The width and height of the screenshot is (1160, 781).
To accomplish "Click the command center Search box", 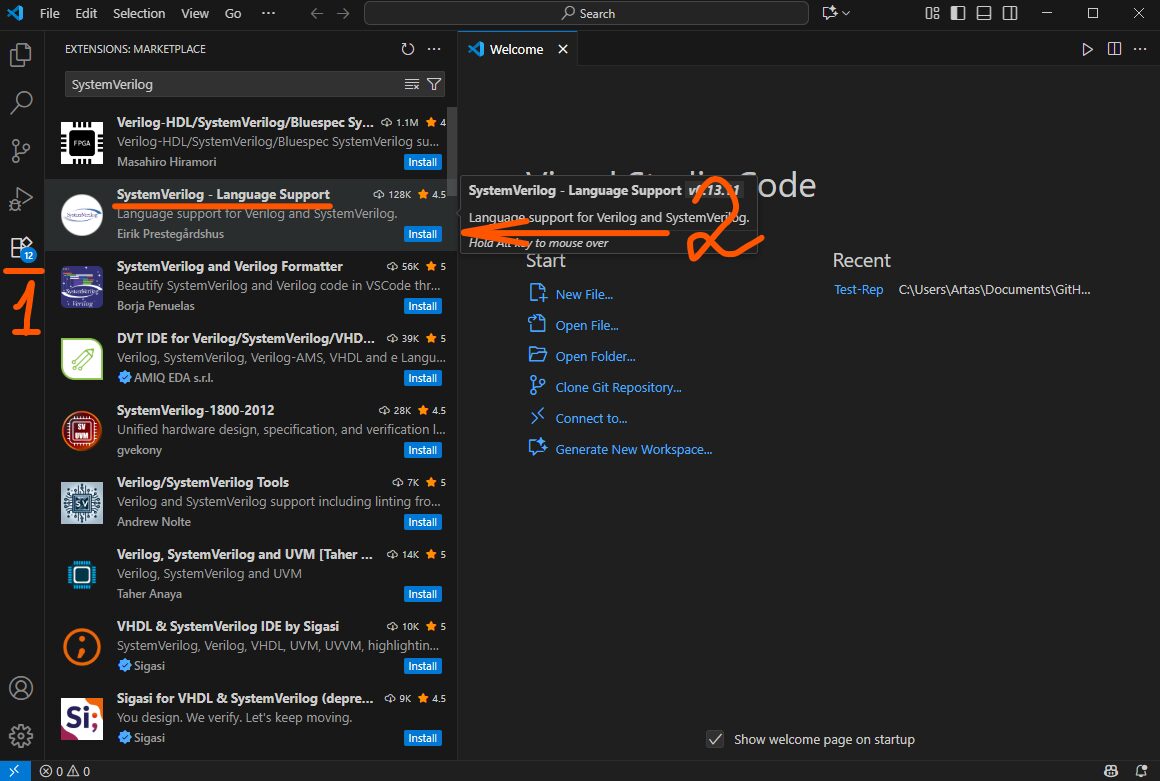I will coord(586,13).
